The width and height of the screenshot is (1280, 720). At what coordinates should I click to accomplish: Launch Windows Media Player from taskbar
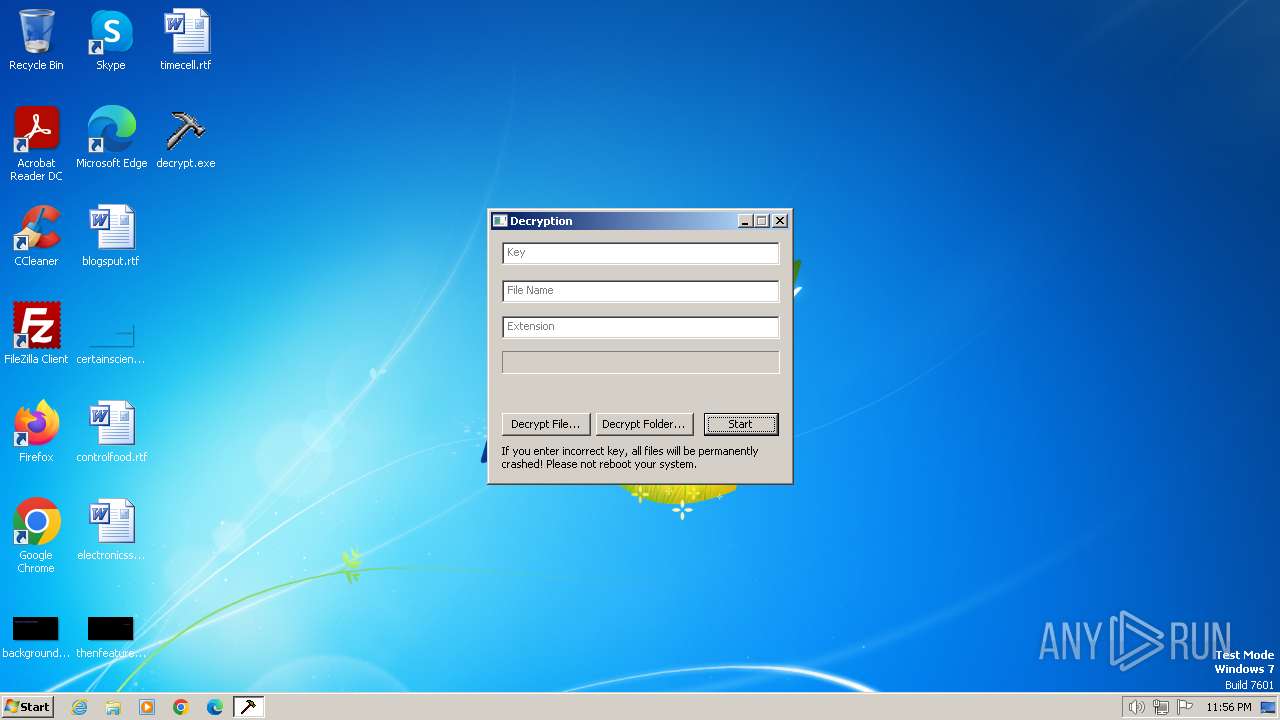click(x=147, y=707)
